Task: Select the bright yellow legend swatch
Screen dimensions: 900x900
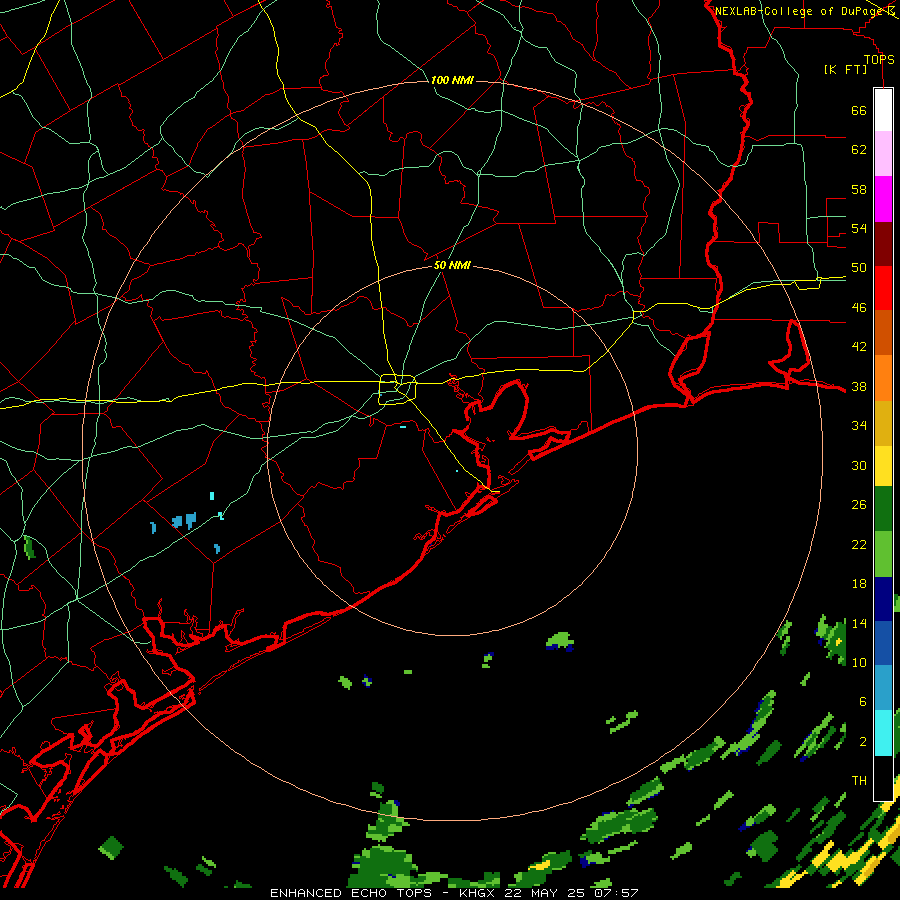Action: click(x=883, y=465)
